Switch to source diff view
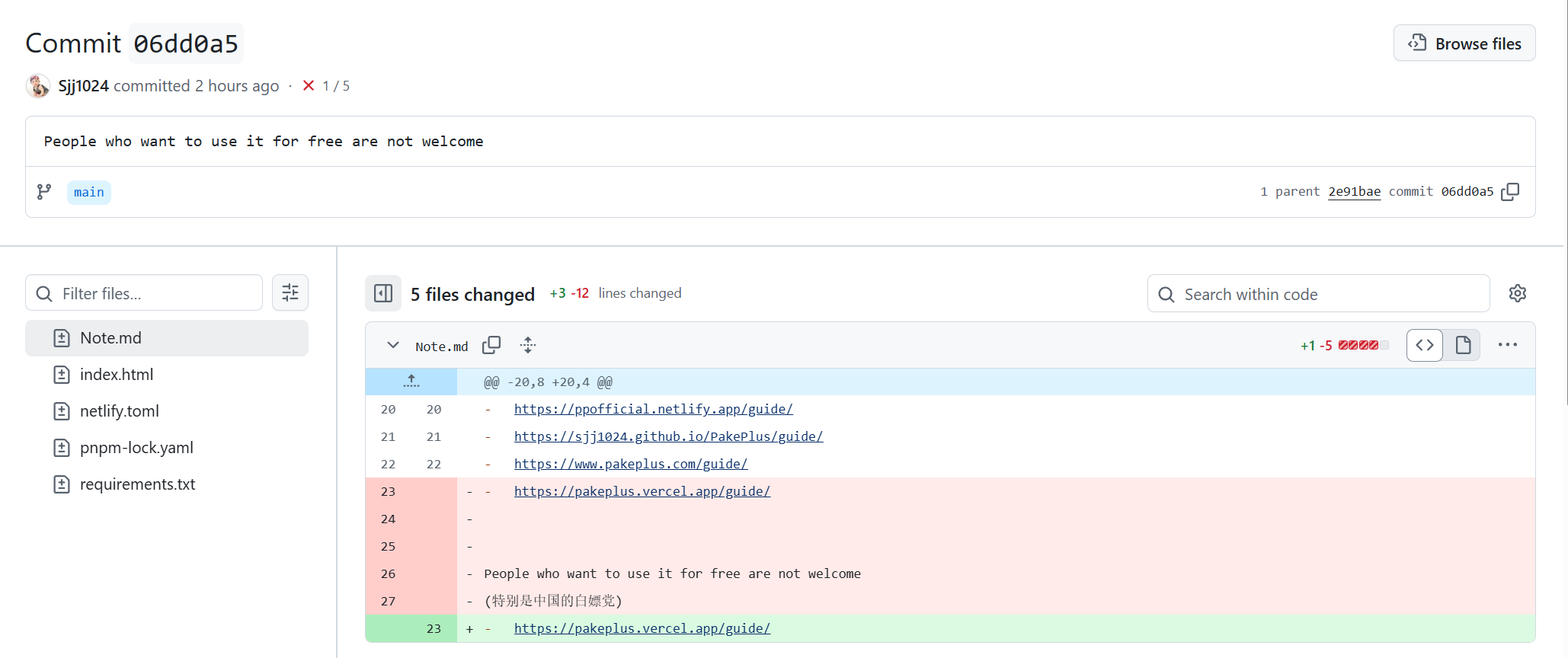 [x=1424, y=346]
